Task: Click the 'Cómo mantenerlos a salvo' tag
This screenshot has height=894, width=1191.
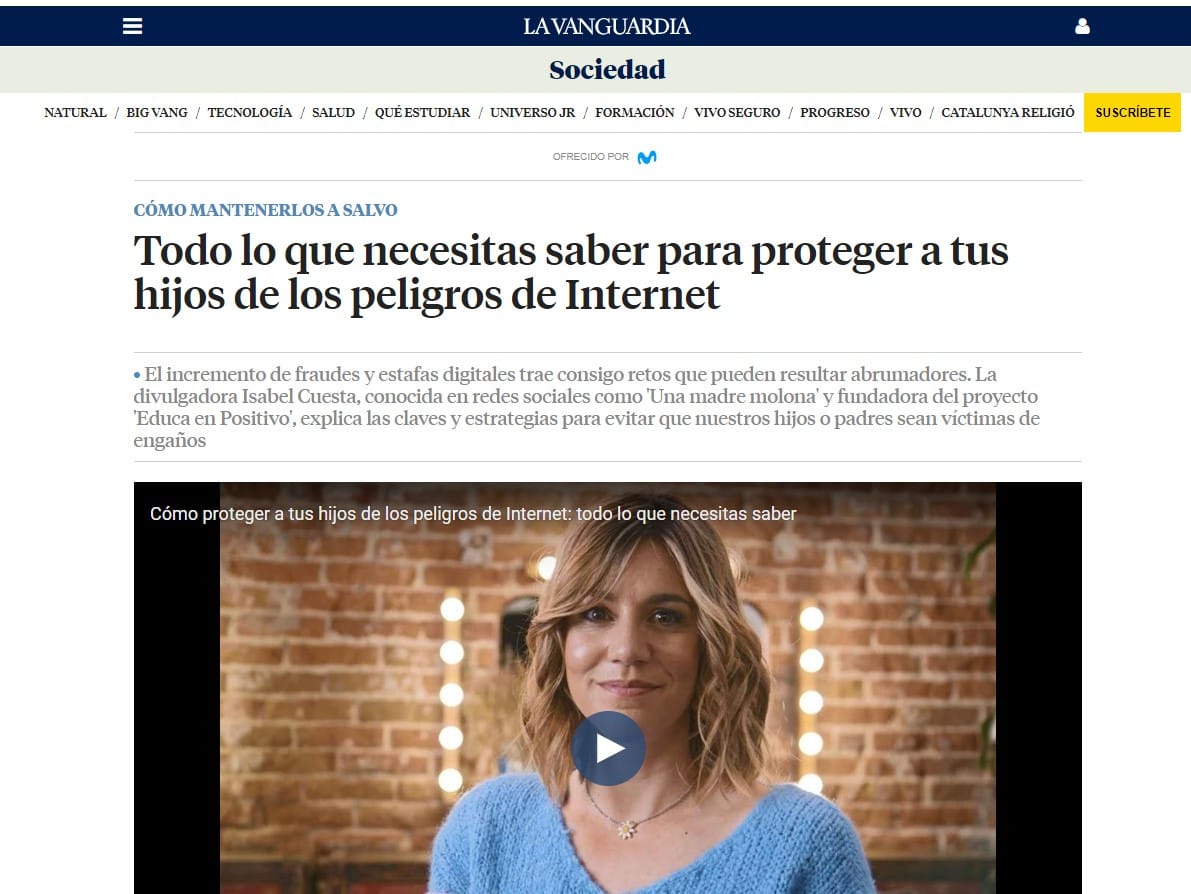Action: point(265,210)
